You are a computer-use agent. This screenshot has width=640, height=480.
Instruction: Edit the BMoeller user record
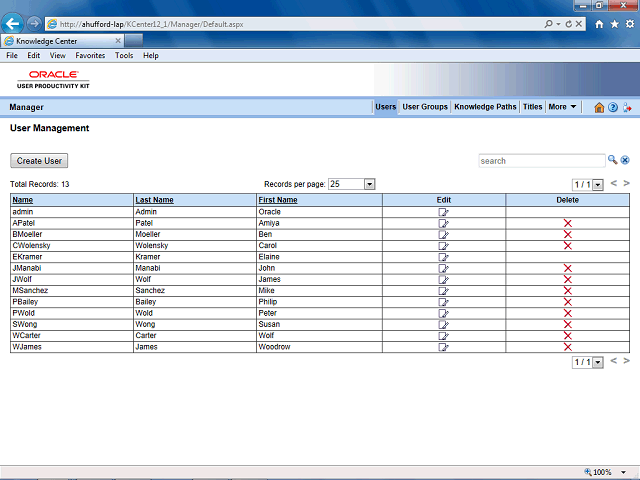coord(443,234)
